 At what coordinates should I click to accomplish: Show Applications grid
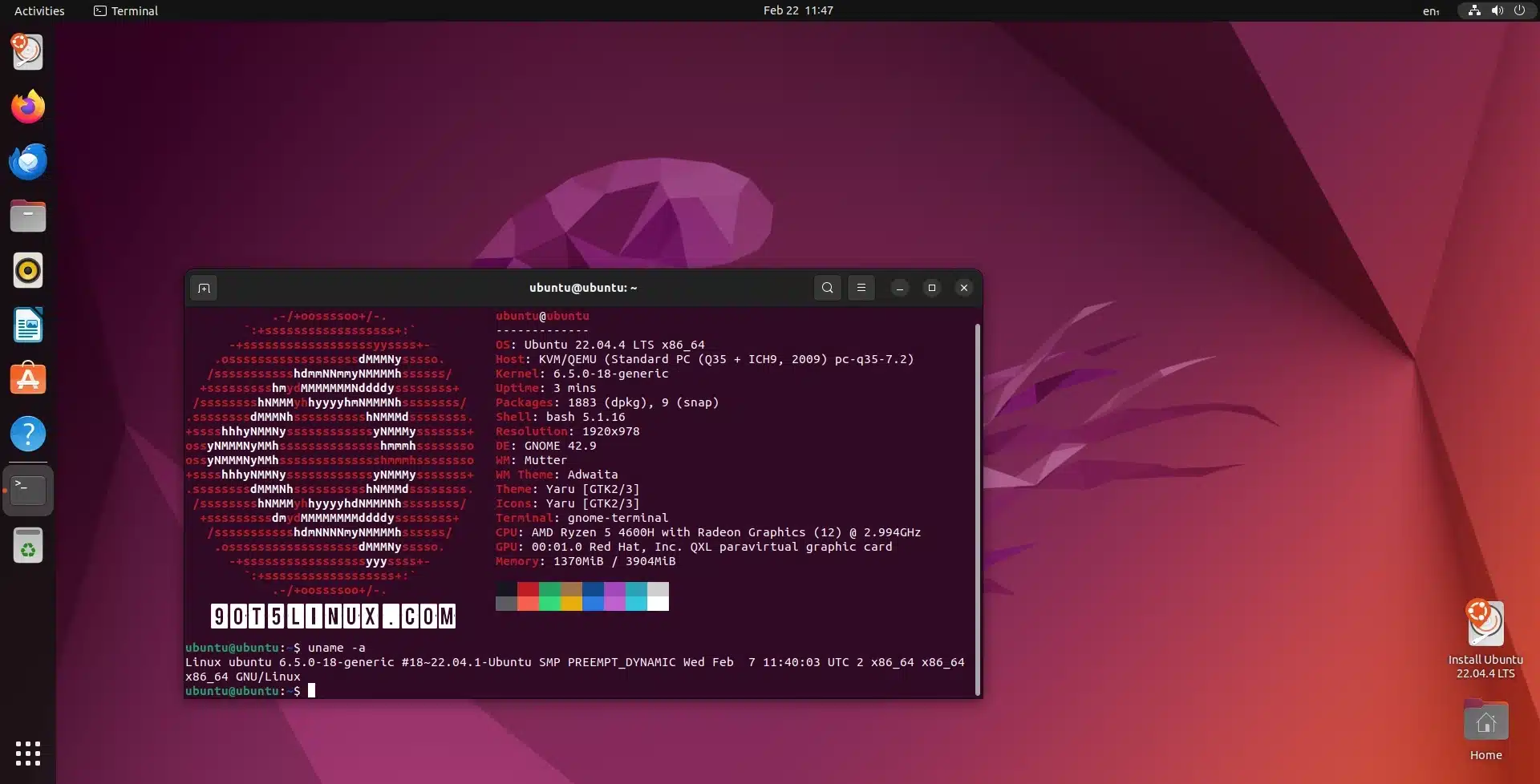click(28, 753)
